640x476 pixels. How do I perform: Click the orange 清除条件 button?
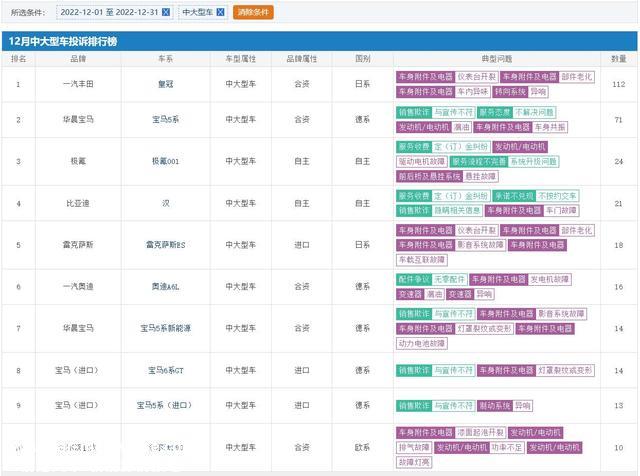point(253,12)
